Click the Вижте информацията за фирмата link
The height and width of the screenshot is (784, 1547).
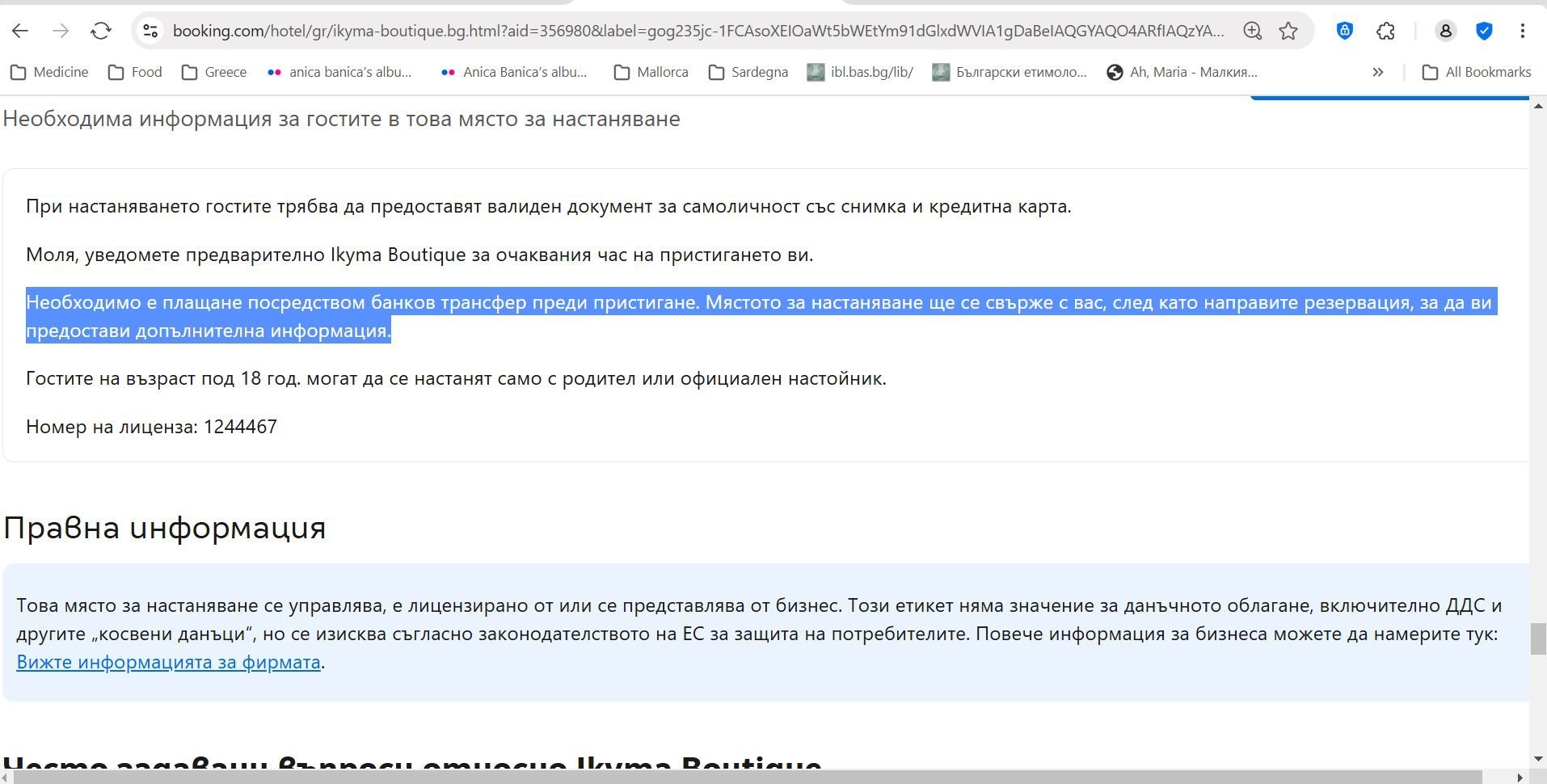coord(168,662)
